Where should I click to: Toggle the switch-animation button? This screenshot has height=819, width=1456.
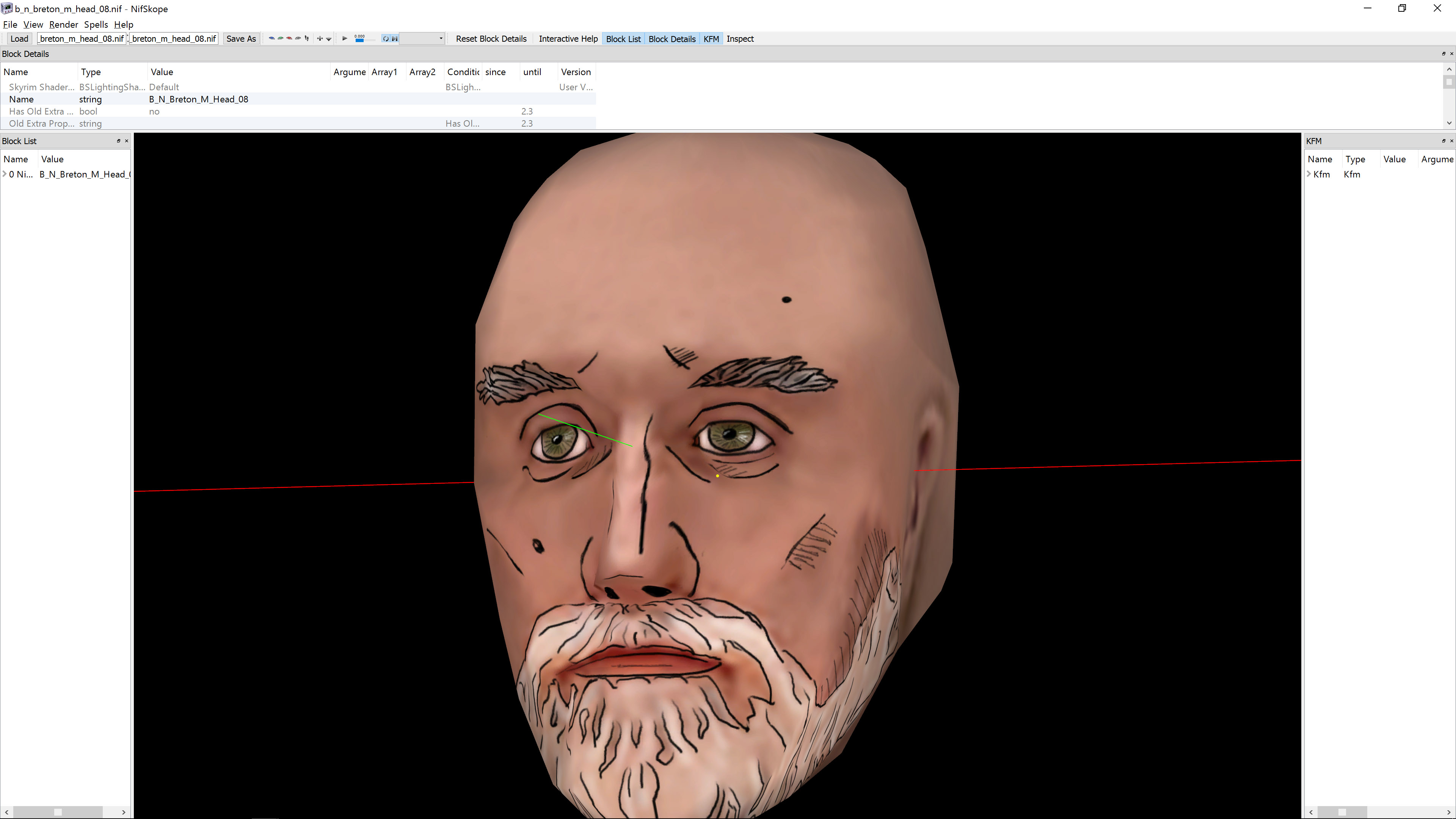coord(394,39)
